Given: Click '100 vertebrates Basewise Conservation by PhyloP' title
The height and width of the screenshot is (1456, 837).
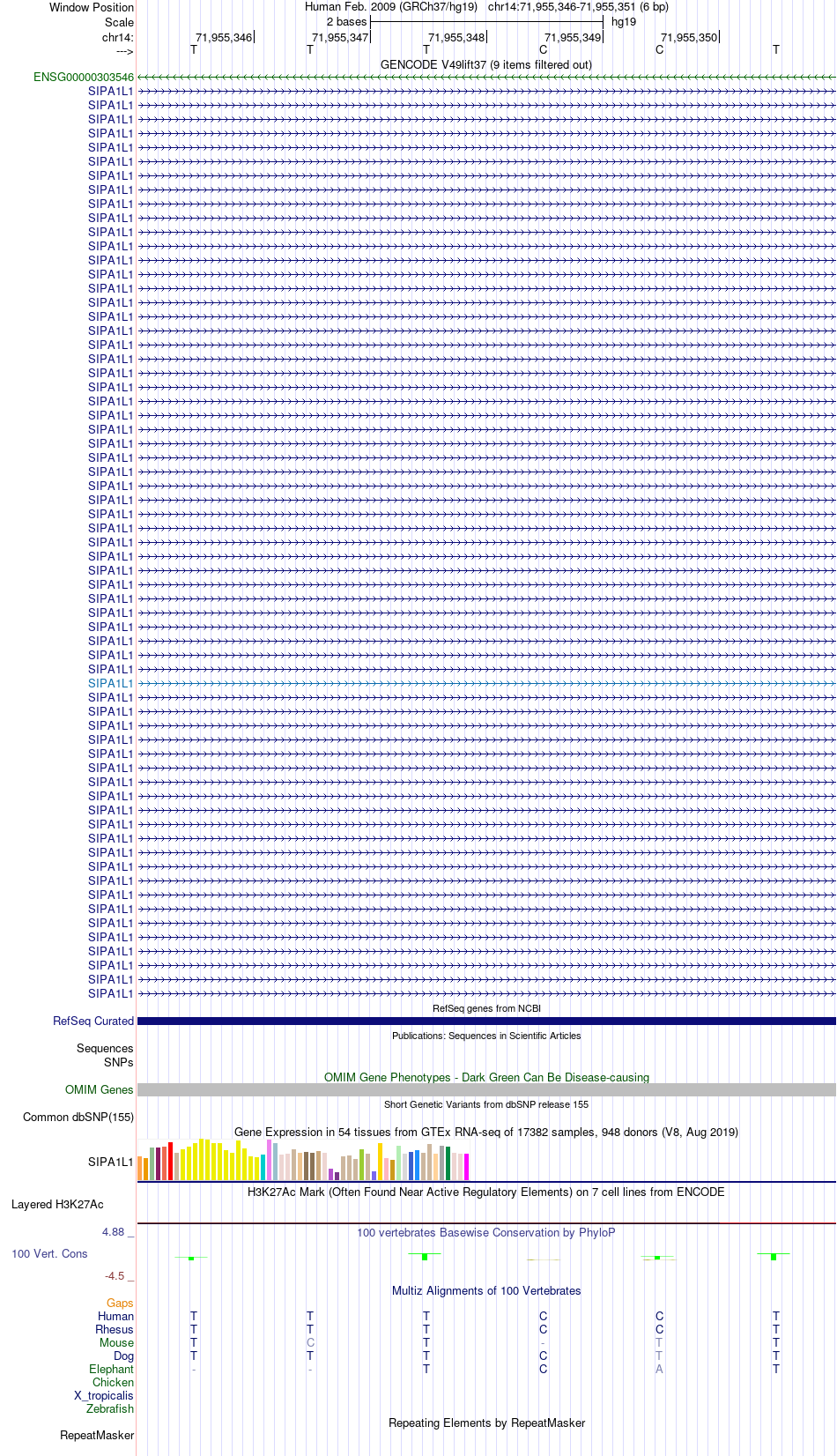Looking at the screenshot, I should pos(486,1233).
